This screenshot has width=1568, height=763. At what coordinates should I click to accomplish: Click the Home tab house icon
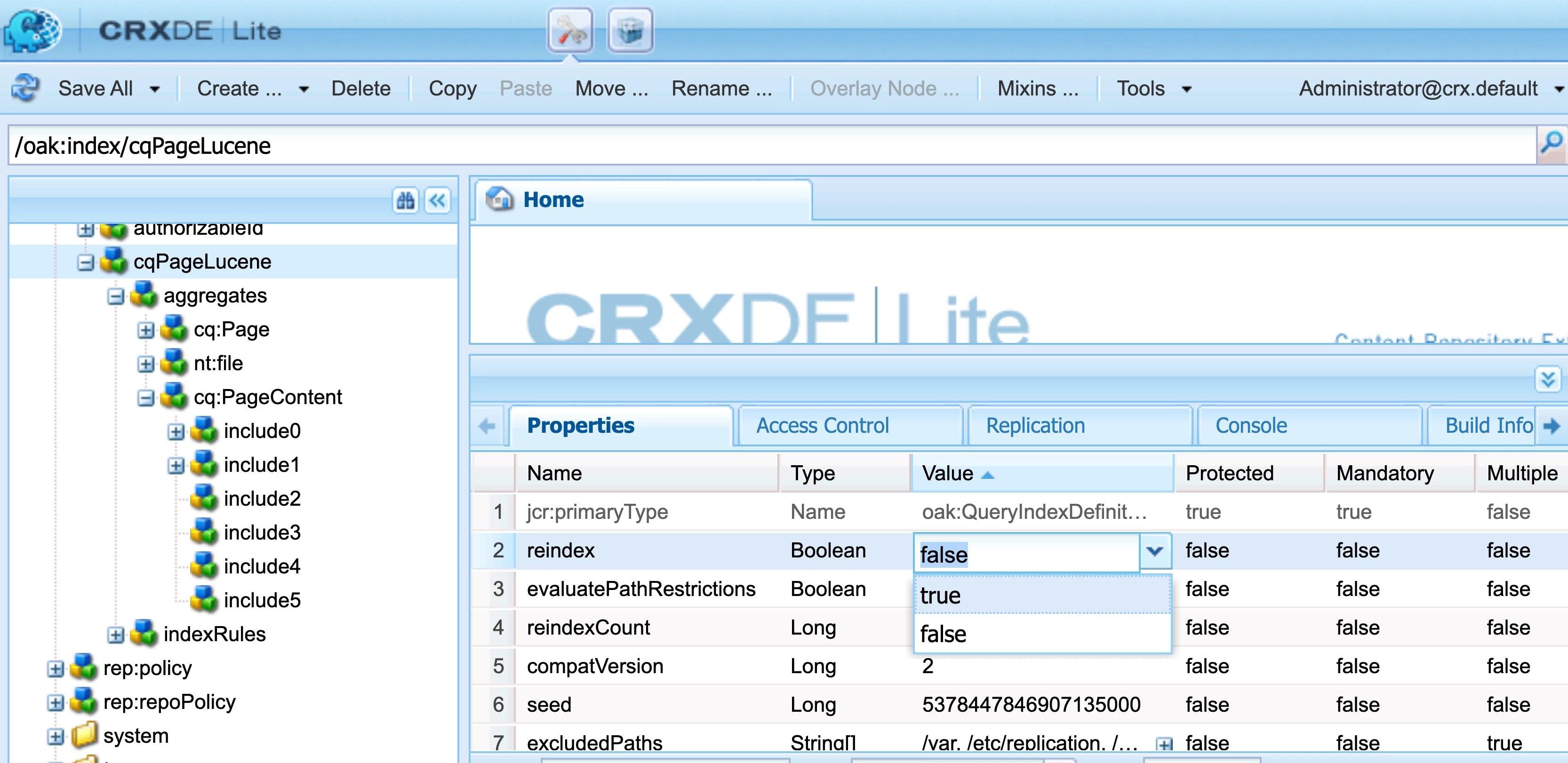coord(500,199)
